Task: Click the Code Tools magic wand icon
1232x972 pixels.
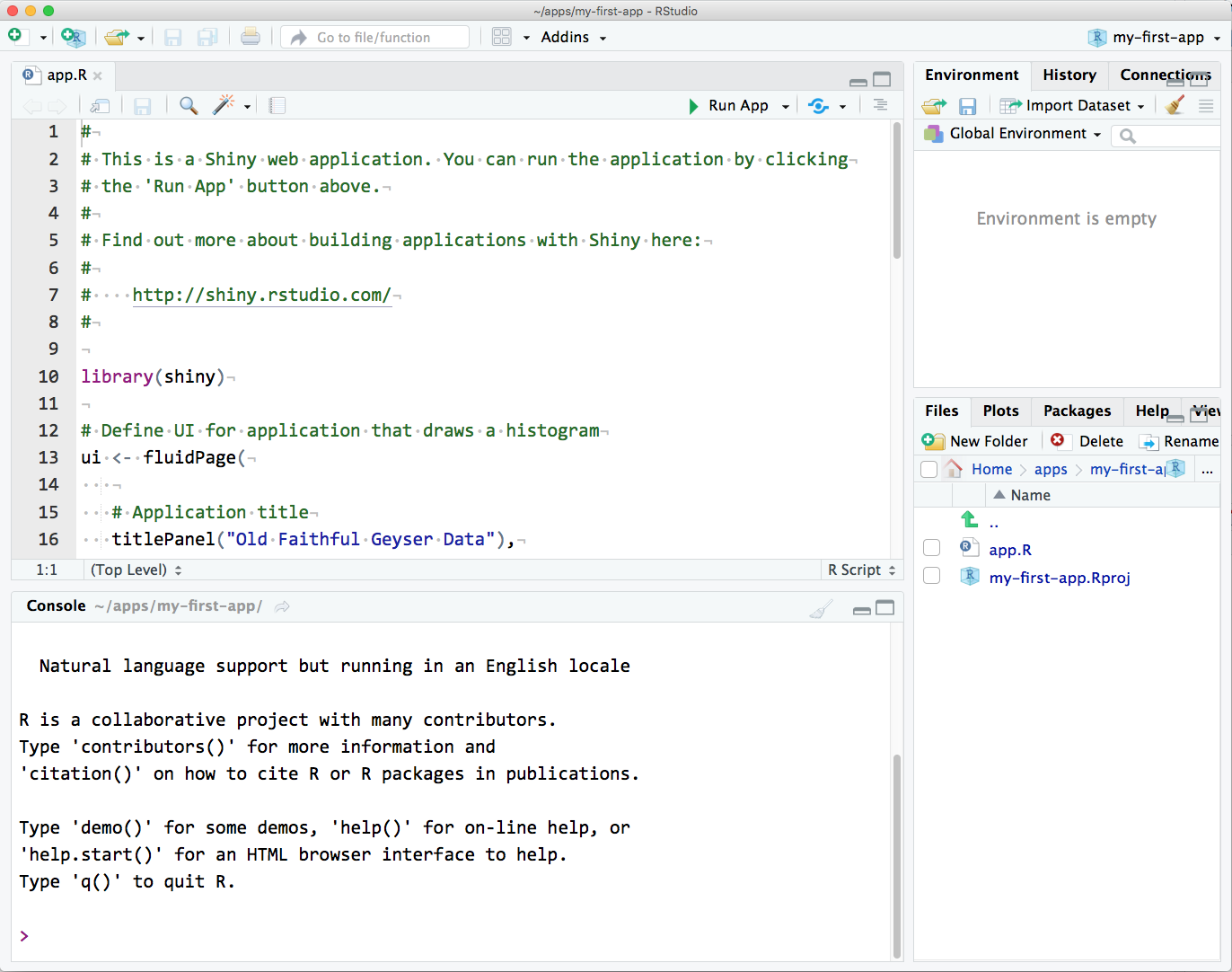Action: (x=223, y=105)
